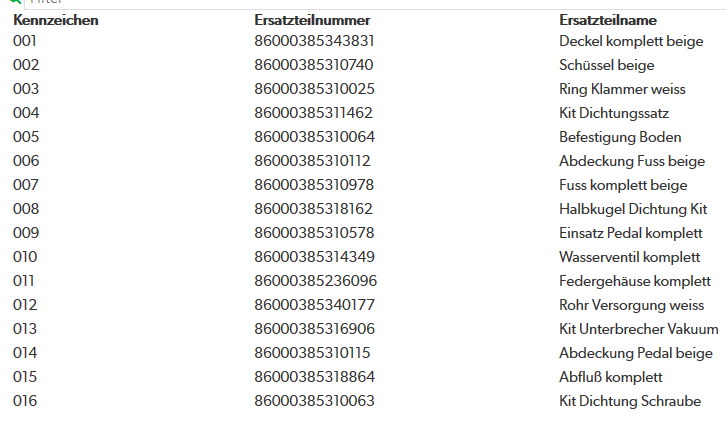Sort by the Ersatzteilnummer column header
The image size is (726, 423).
[312, 20]
